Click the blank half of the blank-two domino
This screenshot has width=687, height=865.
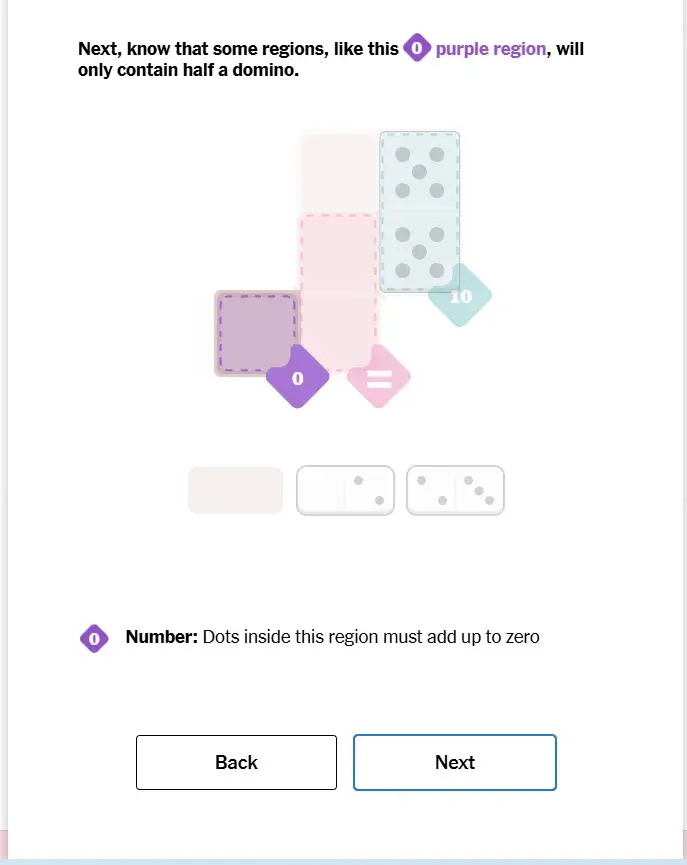point(322,491)
